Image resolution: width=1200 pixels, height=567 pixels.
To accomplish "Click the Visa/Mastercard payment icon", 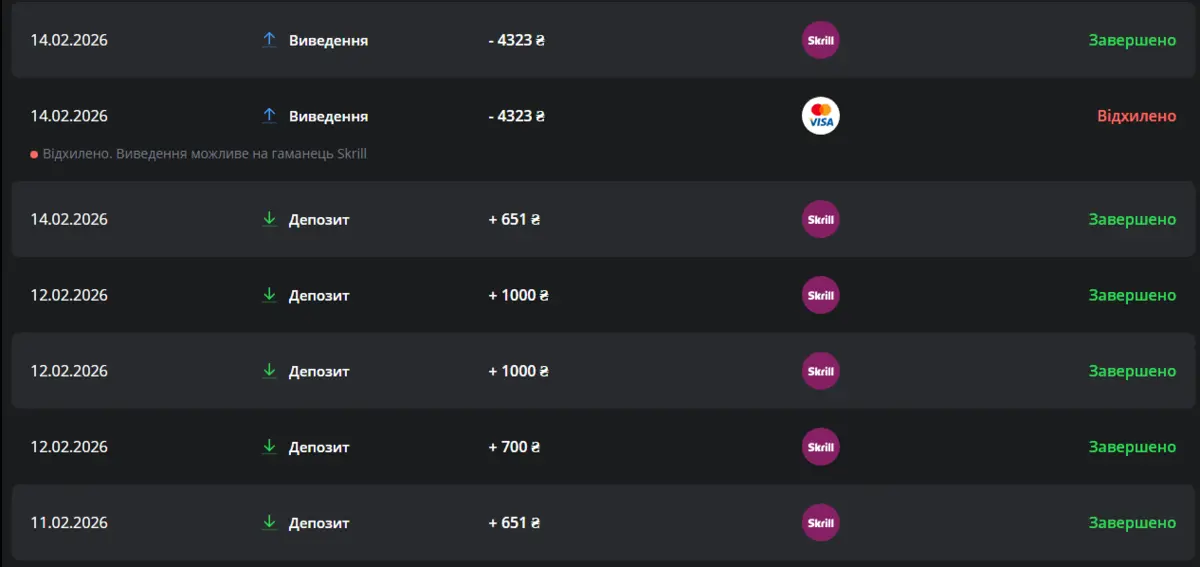I will (820, 116).
